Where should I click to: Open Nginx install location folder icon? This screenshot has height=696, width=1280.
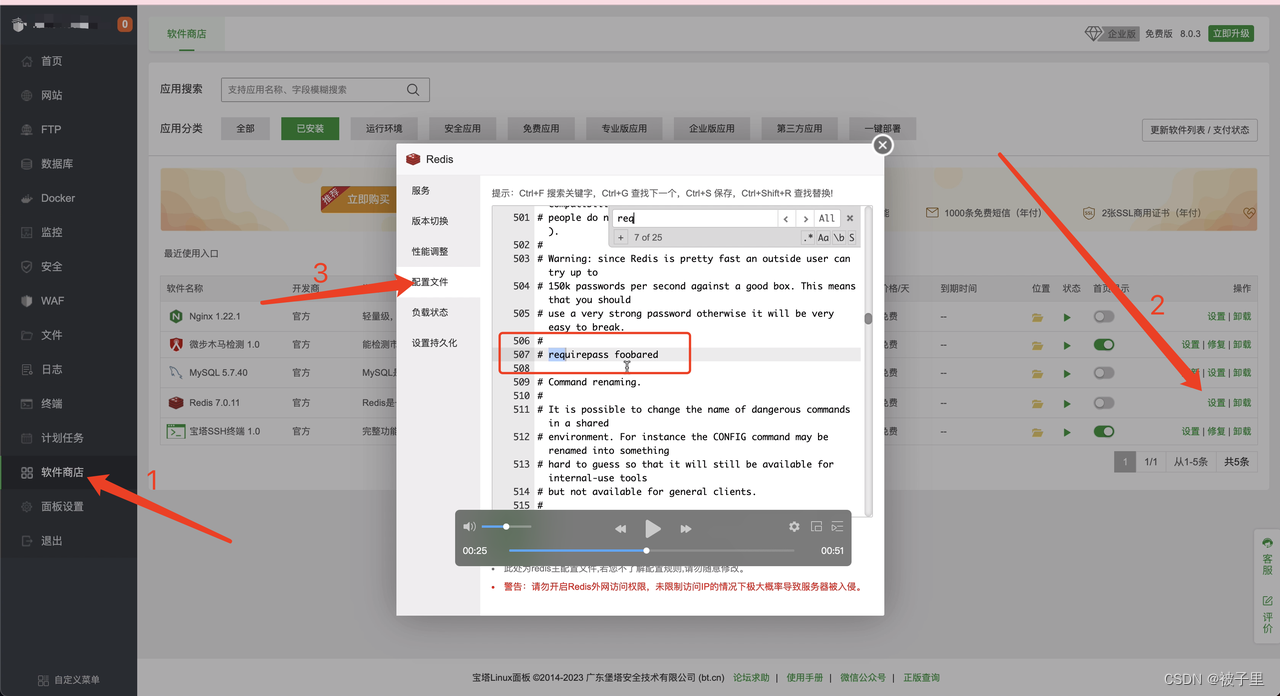click(x=1038, y=317)
